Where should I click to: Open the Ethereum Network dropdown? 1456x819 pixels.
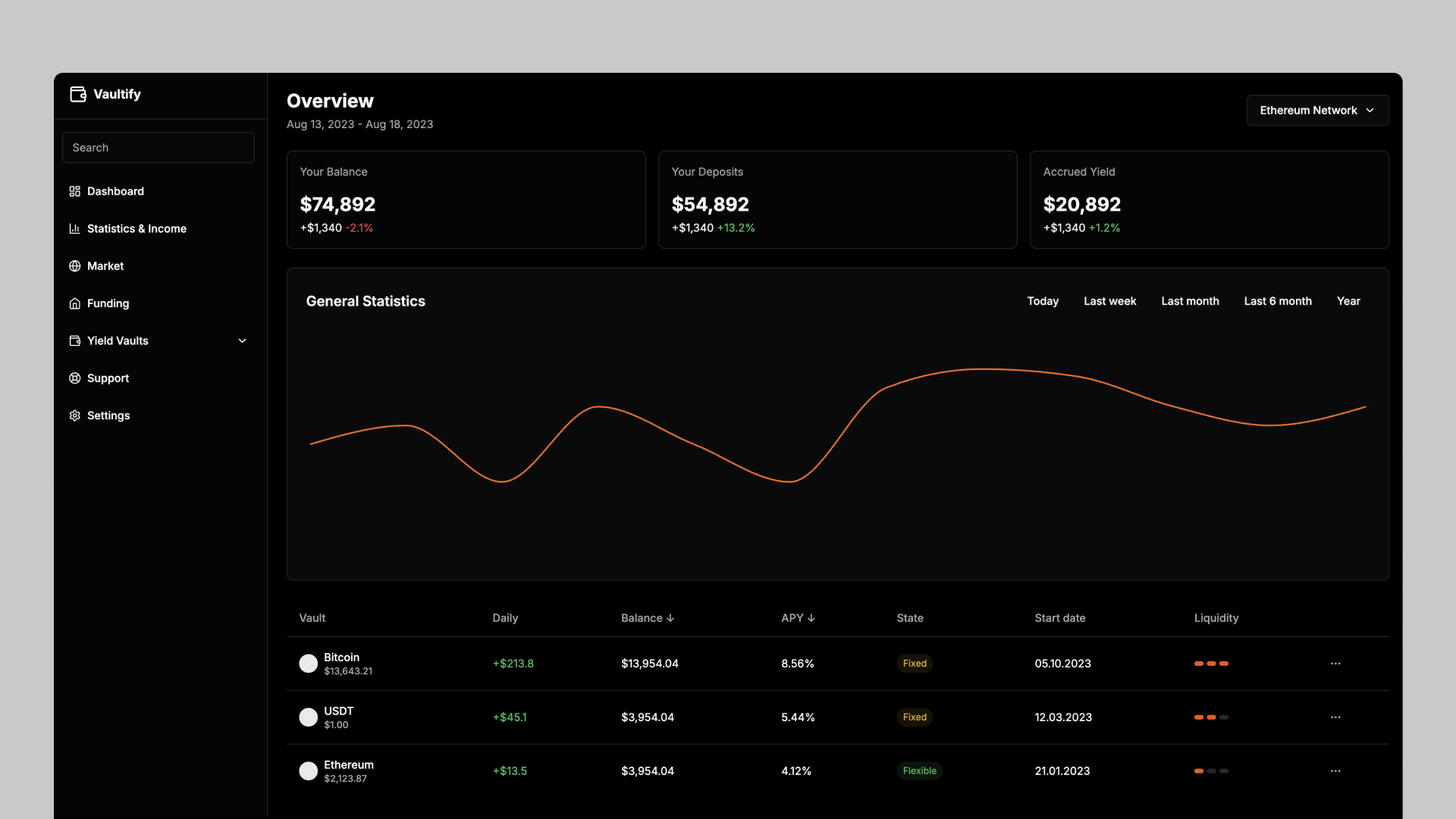pos(1317,110)
